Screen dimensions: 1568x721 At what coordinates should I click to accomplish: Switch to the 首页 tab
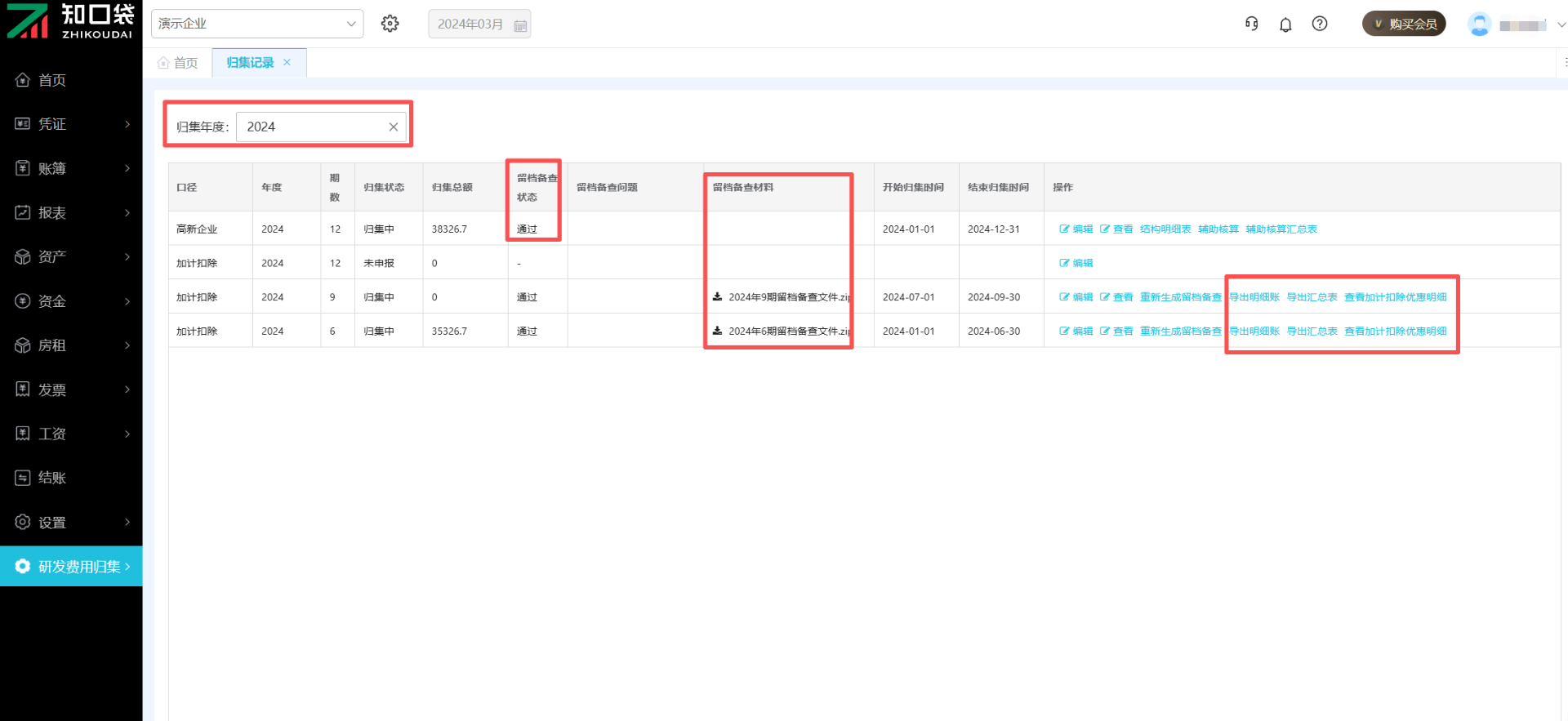tap(178, 63)
